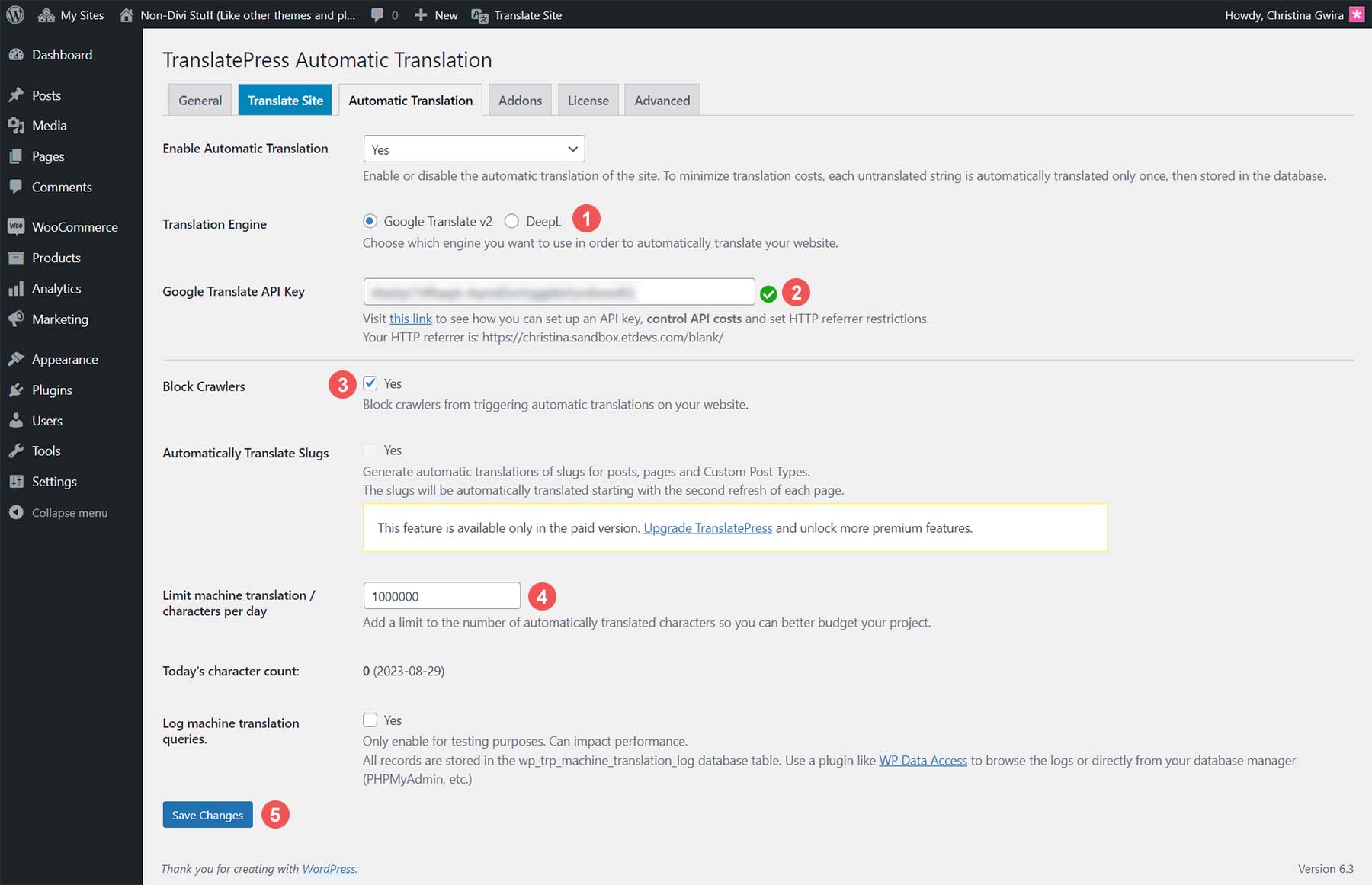Click the Plugins plug icon
The height and width of the screenshot is (885, 1372).
point(16,390)
